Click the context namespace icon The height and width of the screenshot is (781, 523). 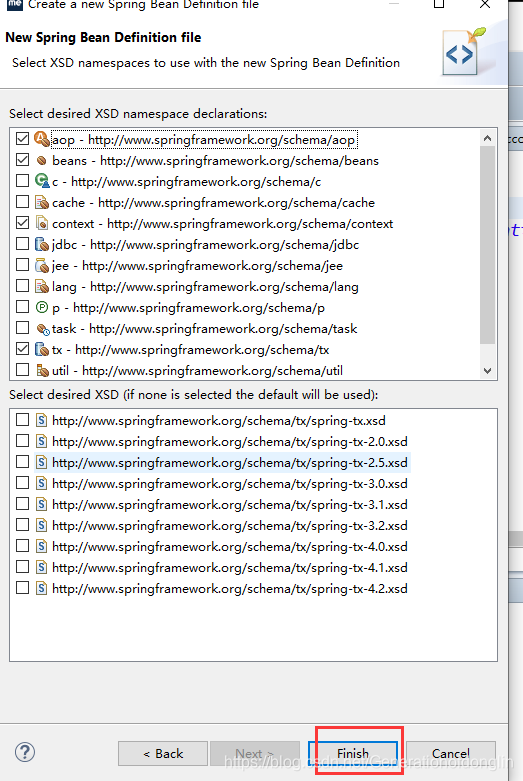point(42,223)
